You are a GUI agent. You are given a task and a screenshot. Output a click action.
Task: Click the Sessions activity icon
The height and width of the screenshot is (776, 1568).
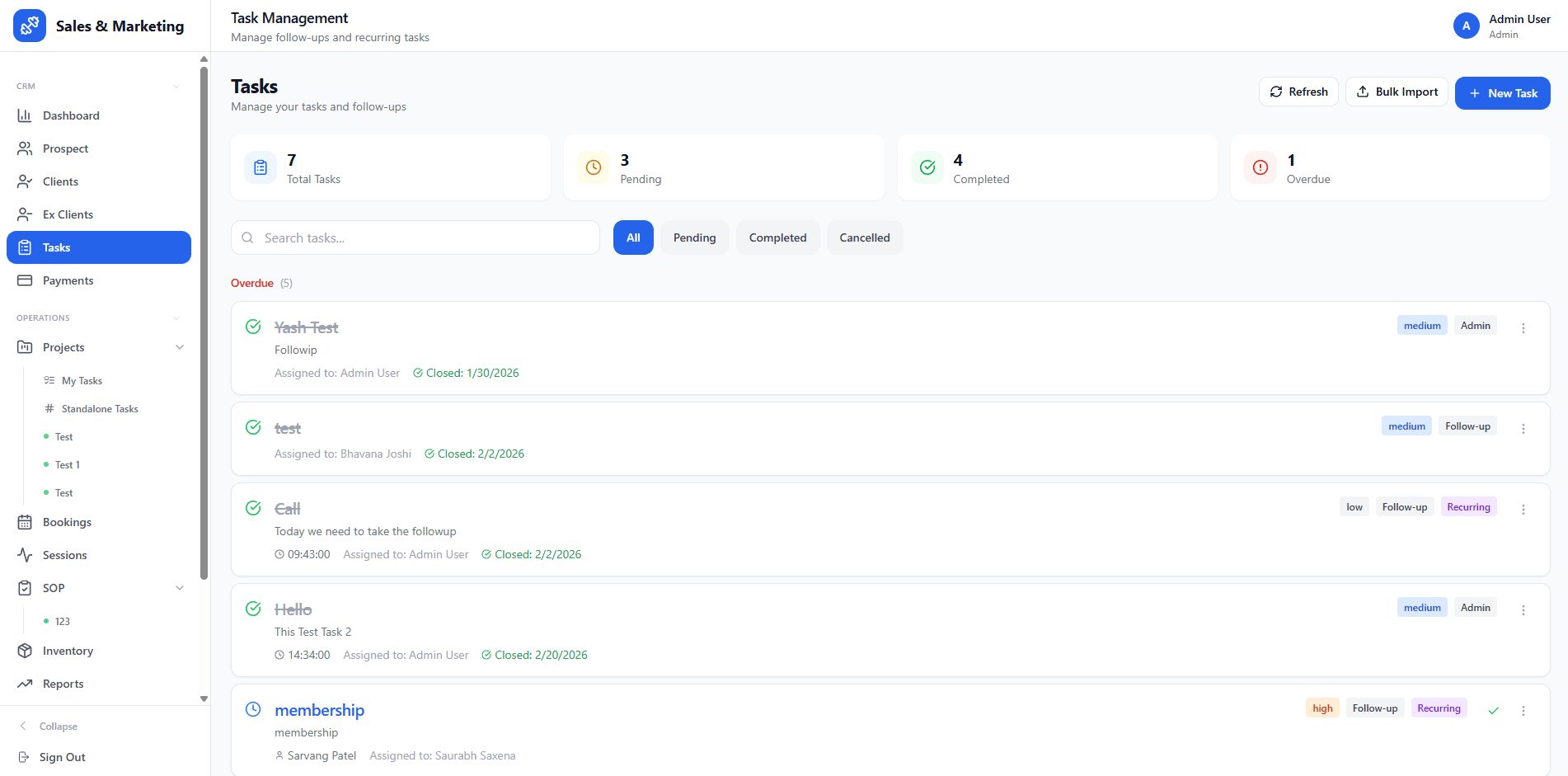pyautogui.click(x=25, y=555)
